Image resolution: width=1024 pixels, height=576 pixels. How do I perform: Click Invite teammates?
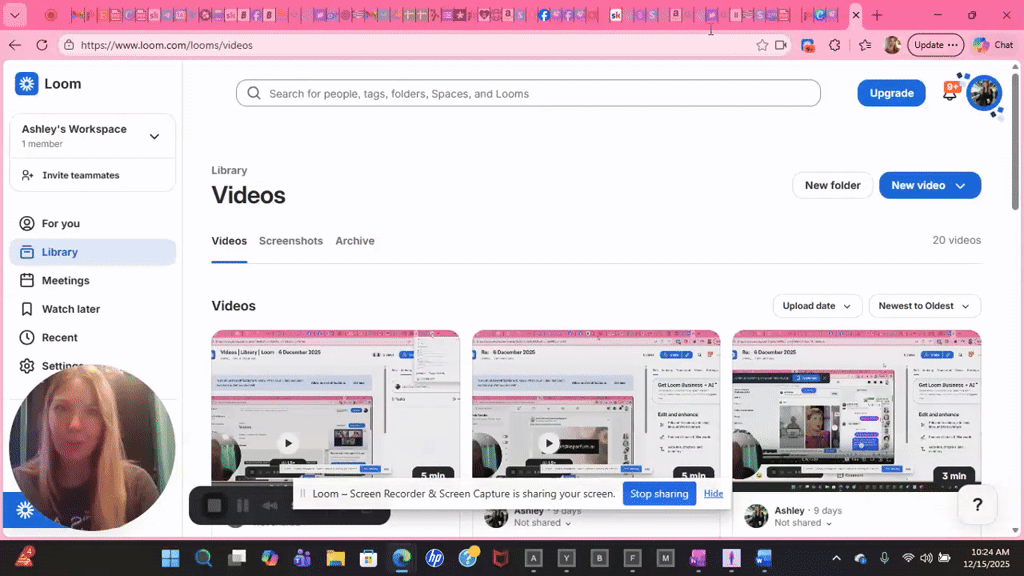click(x=93, y=175)
